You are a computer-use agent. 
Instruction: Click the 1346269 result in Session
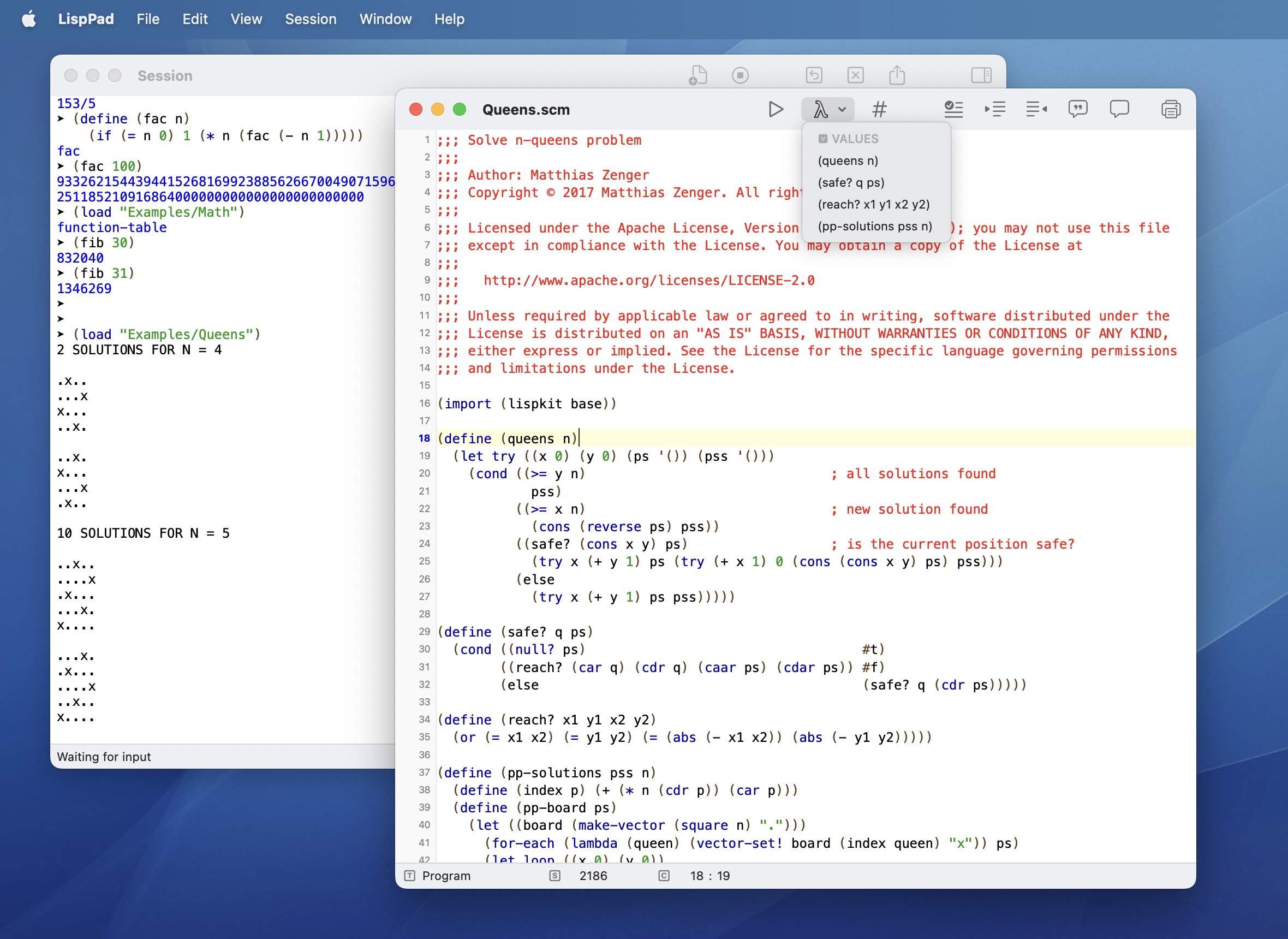[84, 289]
